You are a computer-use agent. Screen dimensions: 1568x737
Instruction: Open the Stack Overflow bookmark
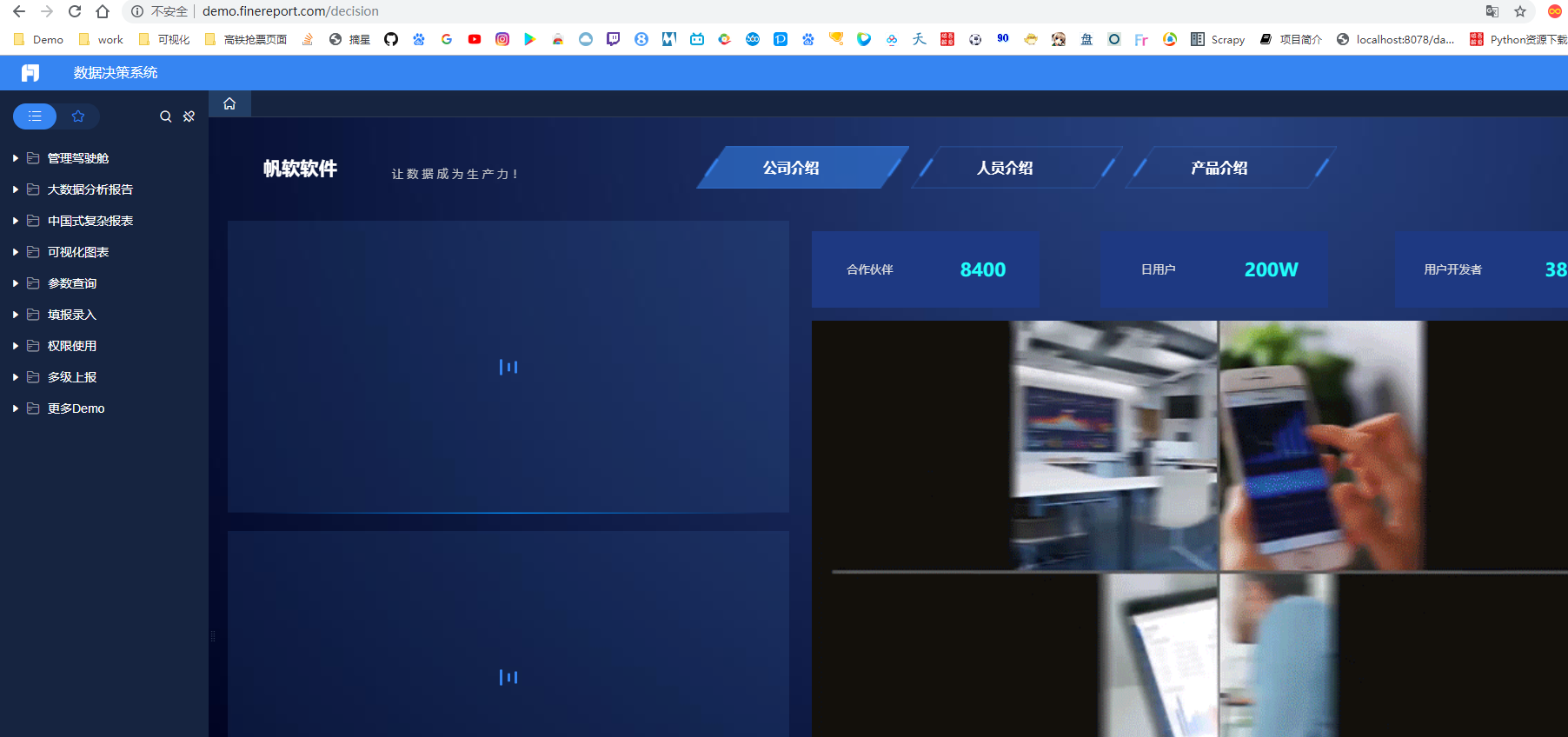(308, 39)
